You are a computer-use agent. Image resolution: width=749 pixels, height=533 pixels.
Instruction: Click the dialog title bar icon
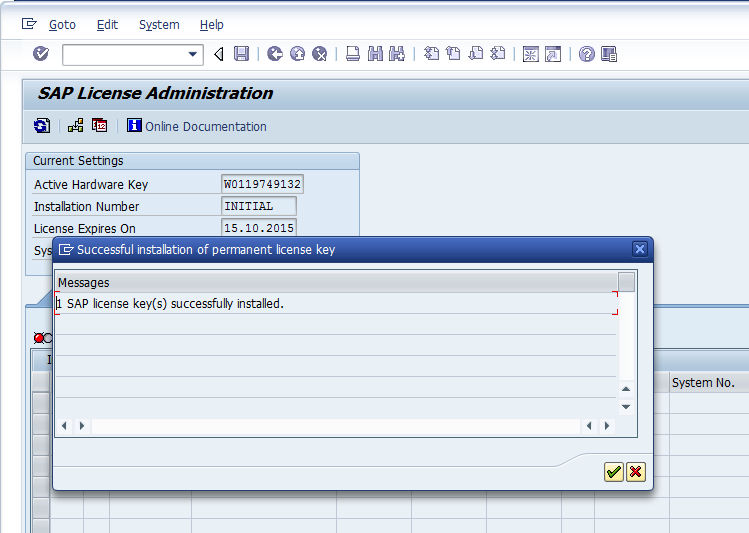[66, 249]
